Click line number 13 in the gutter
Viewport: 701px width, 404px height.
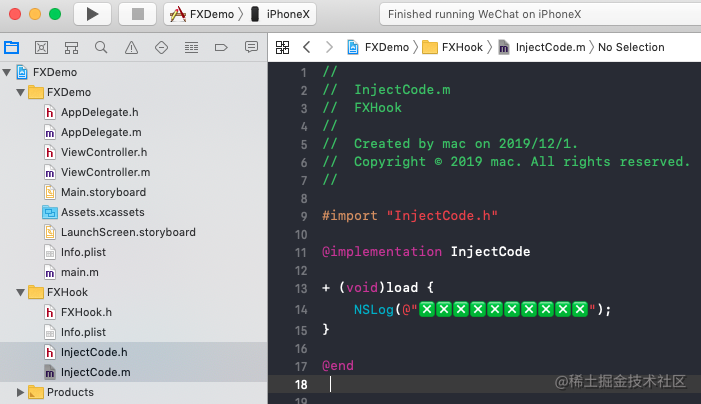301,289
